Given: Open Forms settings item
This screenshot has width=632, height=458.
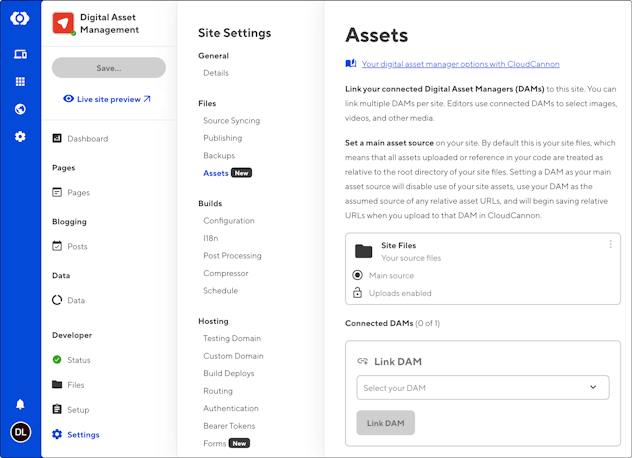Looking at the screenshot, I should pos(214,443).
